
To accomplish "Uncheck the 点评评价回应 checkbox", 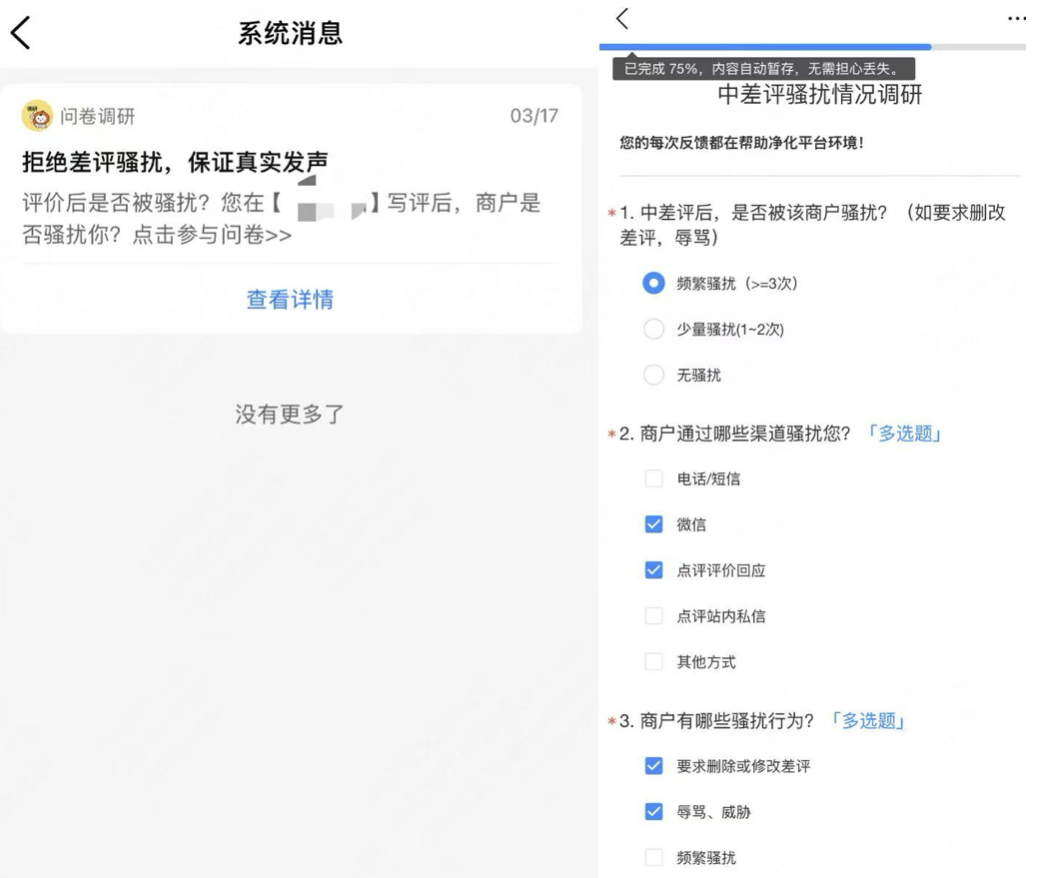I will (653, 570).
